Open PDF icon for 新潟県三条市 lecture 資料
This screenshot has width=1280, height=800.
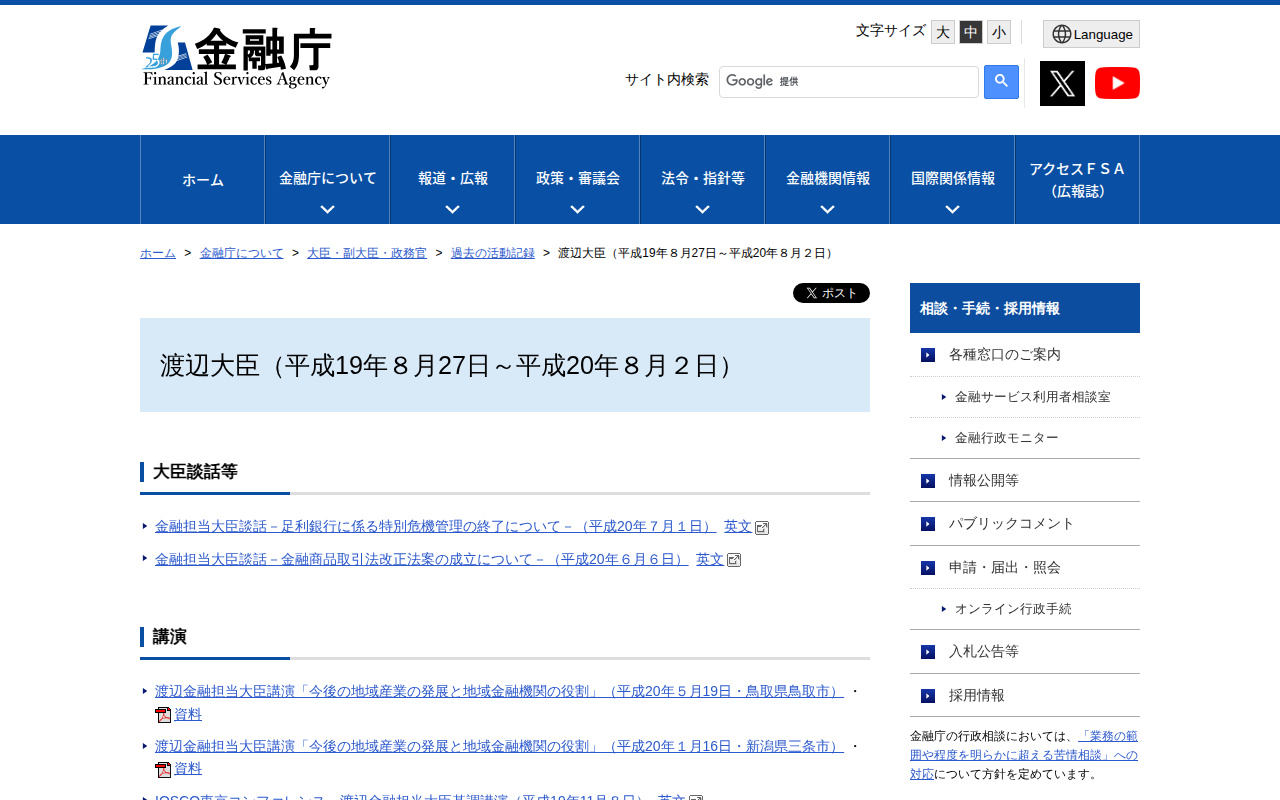coord(163,770)
